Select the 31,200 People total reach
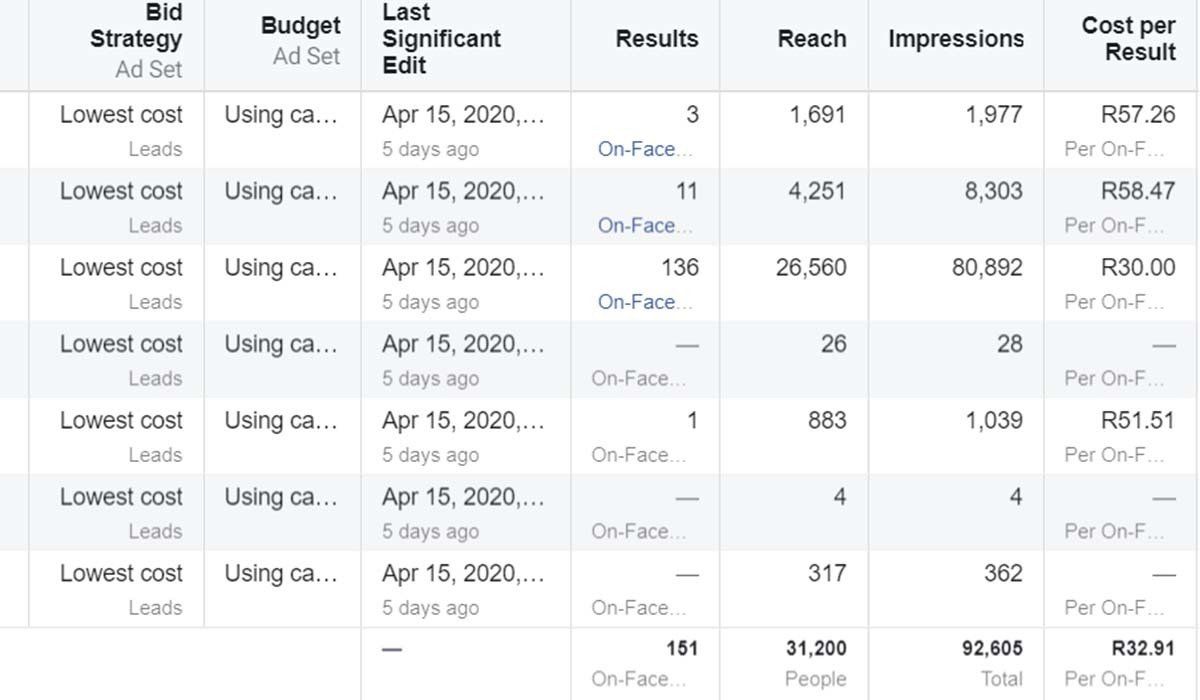The width and height of the screenshot is (1200, 700). pos(815,649)
